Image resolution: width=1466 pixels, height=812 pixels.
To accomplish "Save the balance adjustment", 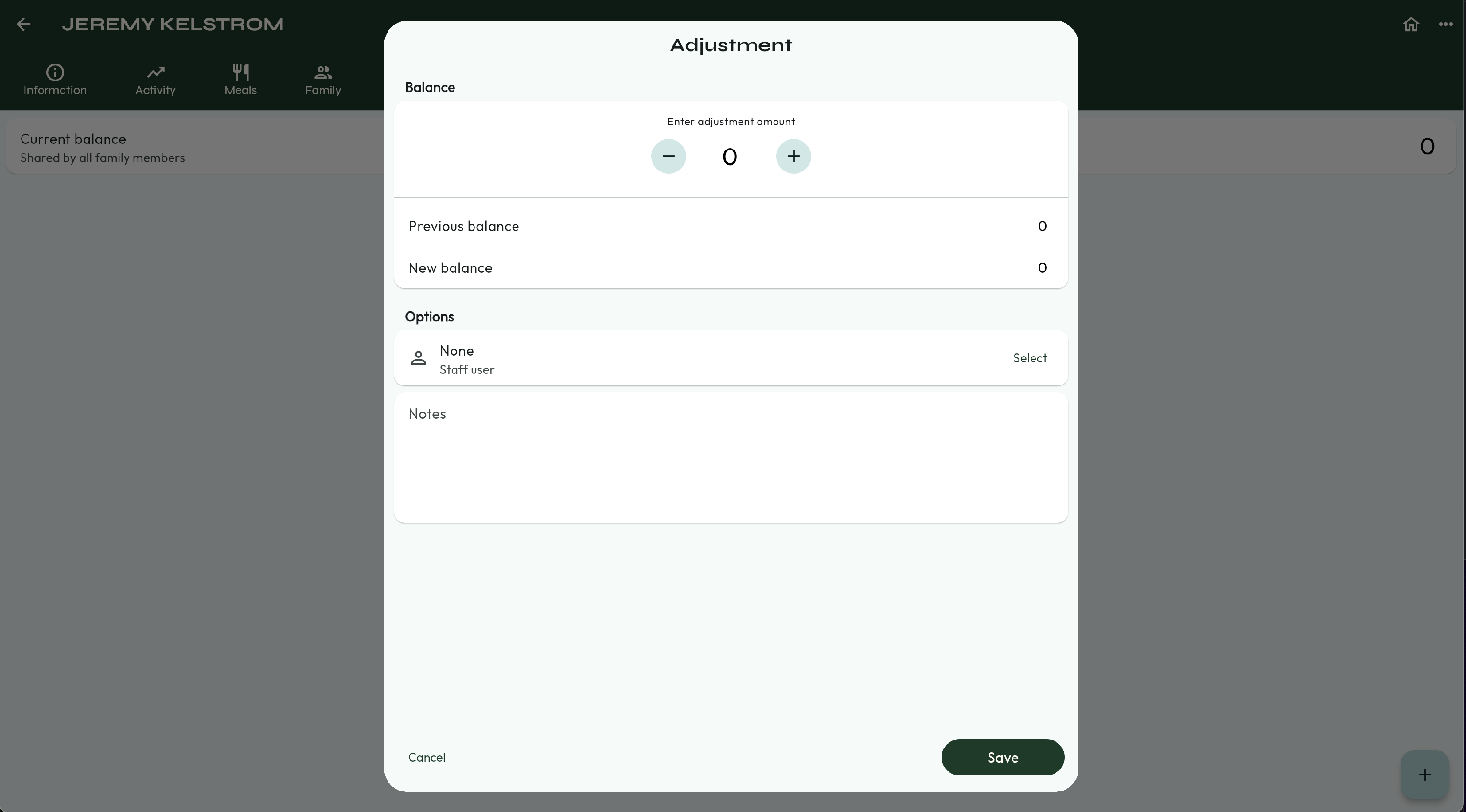I will tap(1002, 757).
